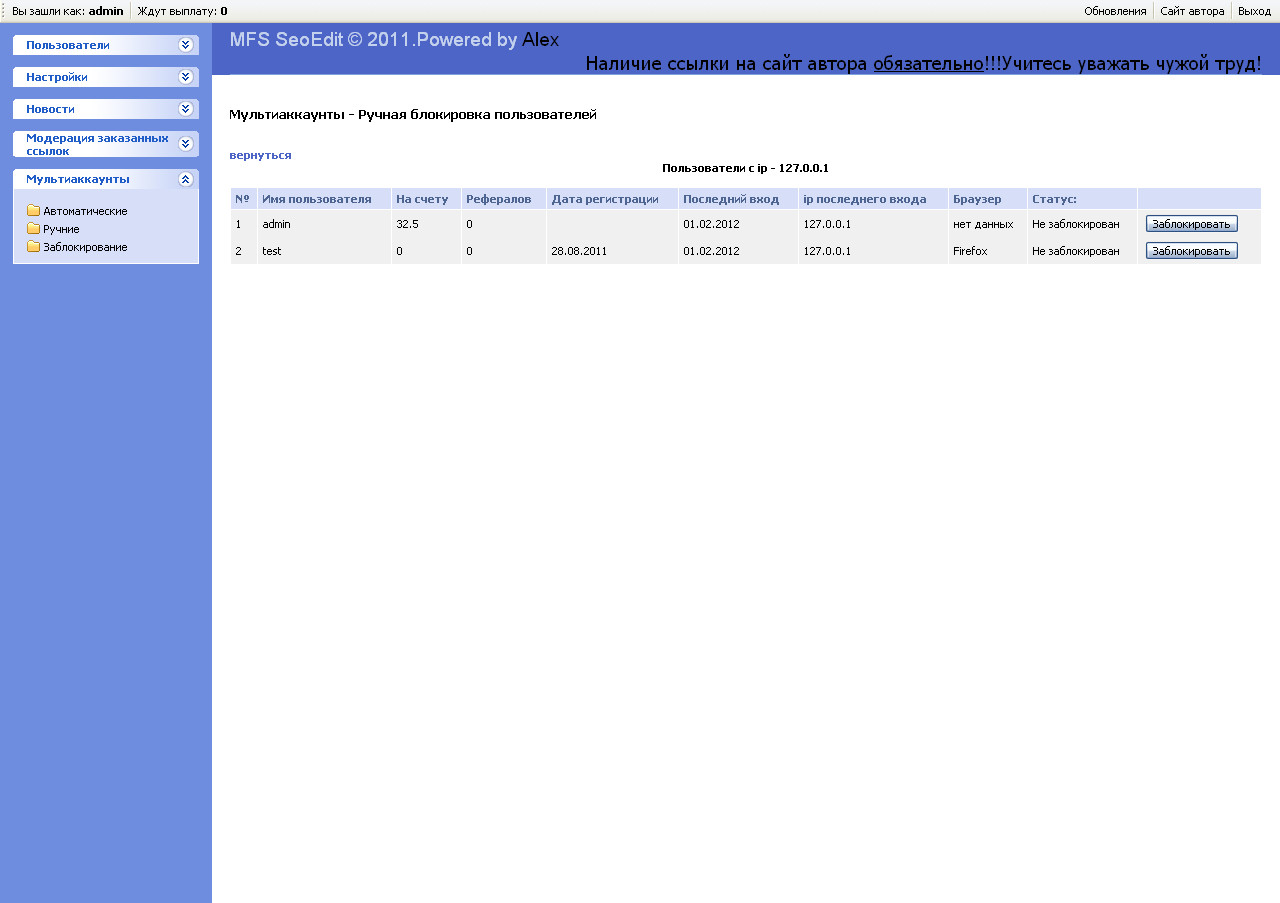The width and height of the screenshot is (1280, 903).
Task: Go back via вернуться link
Action: [260, 155]
